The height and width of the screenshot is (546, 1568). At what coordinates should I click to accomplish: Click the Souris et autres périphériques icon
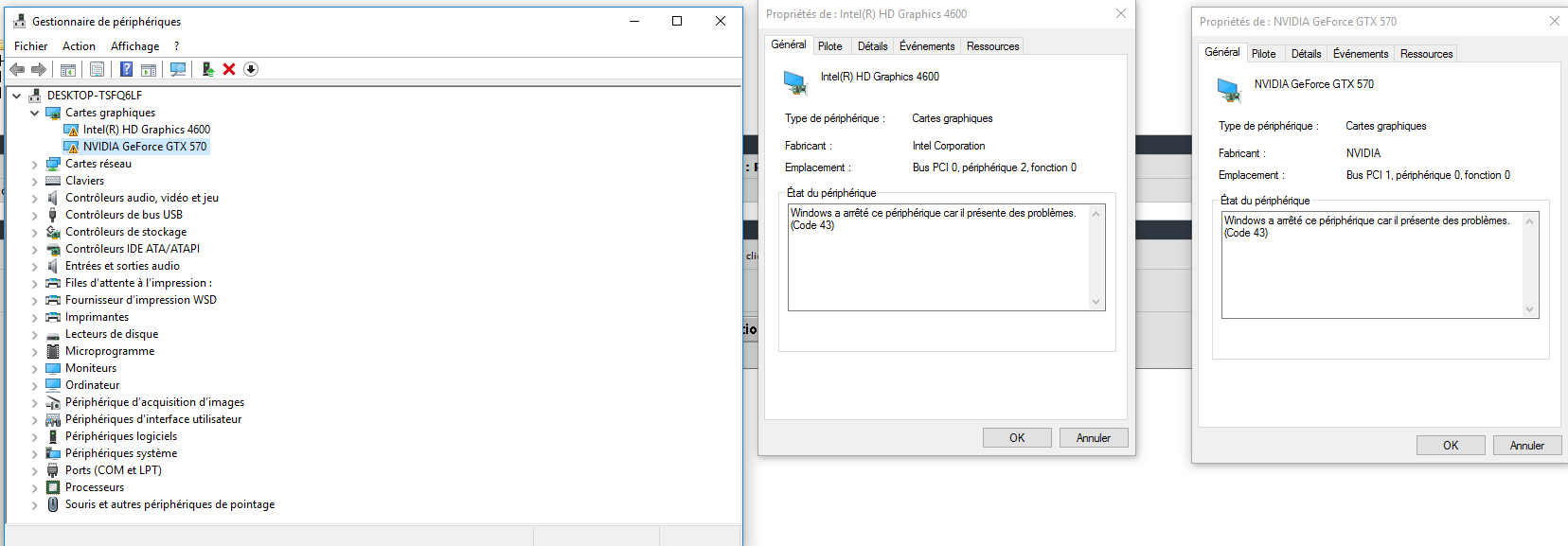(53, 504)
